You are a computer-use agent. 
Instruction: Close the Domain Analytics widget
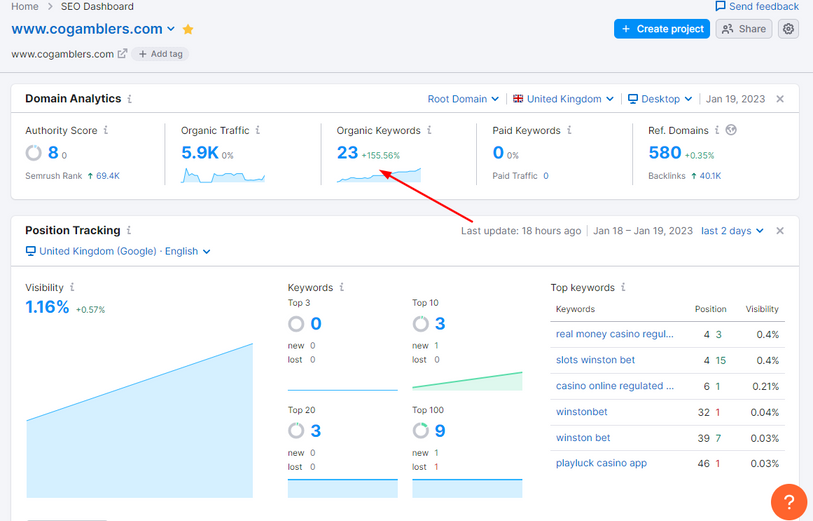(x=780, y=99)
